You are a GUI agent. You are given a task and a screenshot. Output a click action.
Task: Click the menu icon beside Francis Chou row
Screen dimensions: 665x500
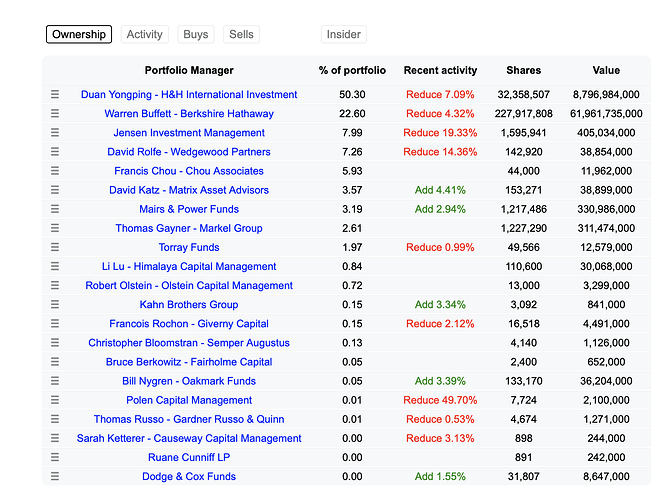point(55,170)
